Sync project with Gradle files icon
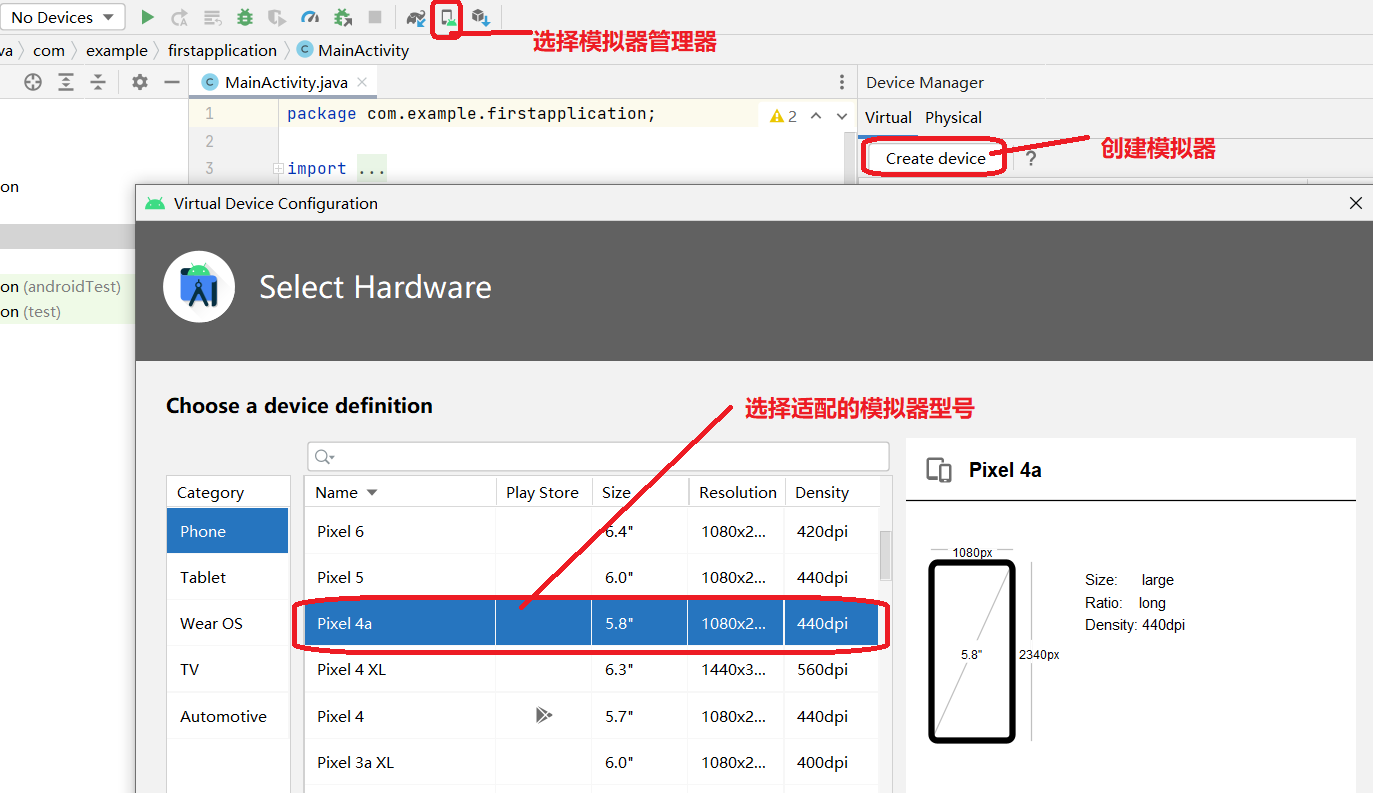This screenshot has height=793, width=1373. (x=416, y=17)
